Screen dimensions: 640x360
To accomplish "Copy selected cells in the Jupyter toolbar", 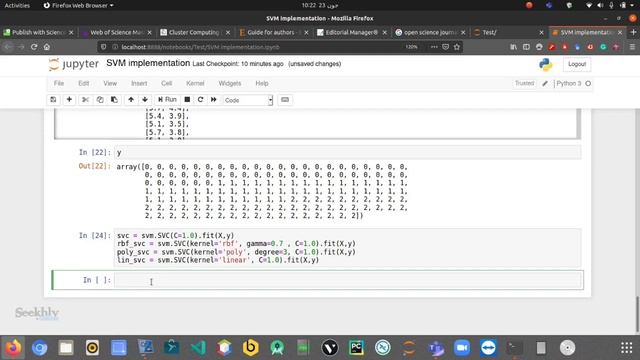I will pos(100,100).
